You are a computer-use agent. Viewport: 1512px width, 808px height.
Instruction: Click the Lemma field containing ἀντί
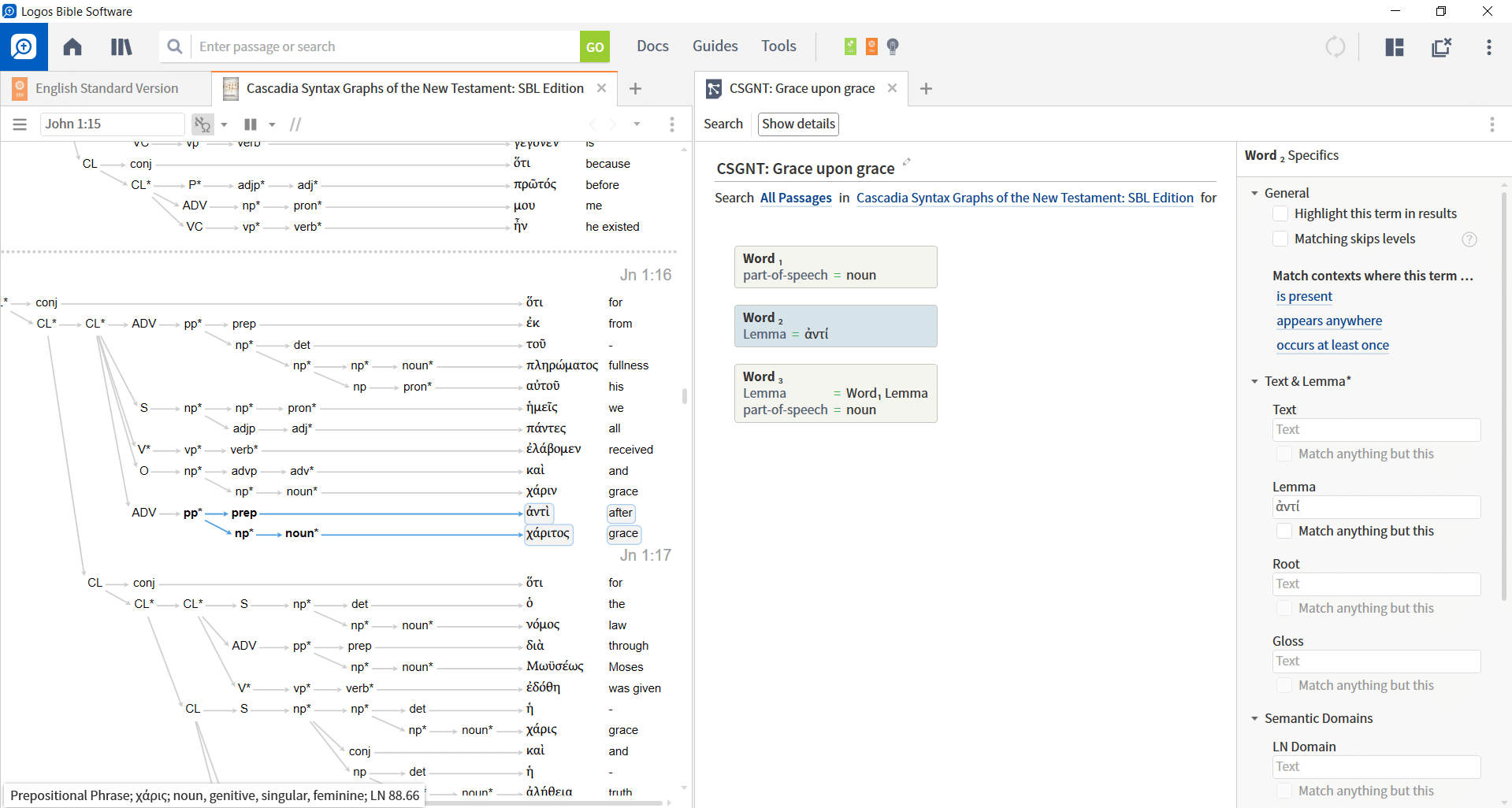1376,506
